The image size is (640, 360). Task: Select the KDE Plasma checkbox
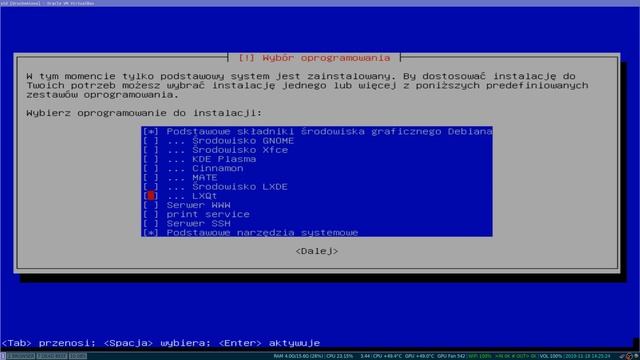tap(151, 159)
